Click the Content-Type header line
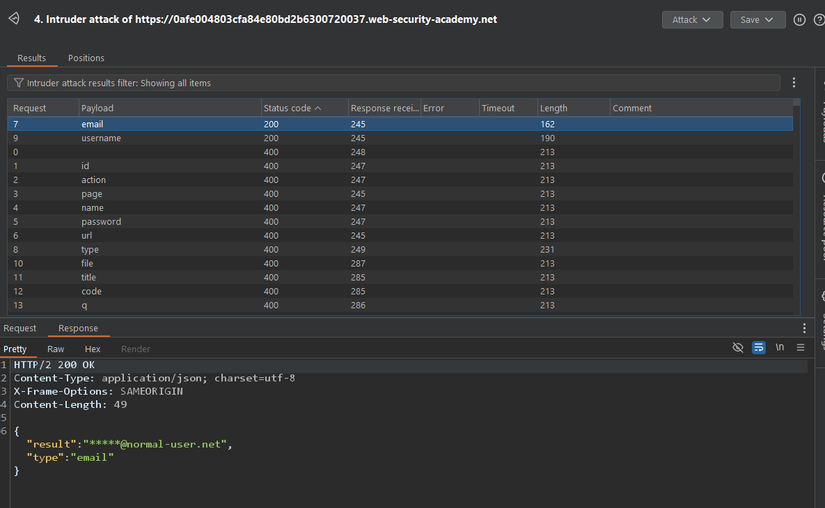The image size is (825, 508). point(154,378)
